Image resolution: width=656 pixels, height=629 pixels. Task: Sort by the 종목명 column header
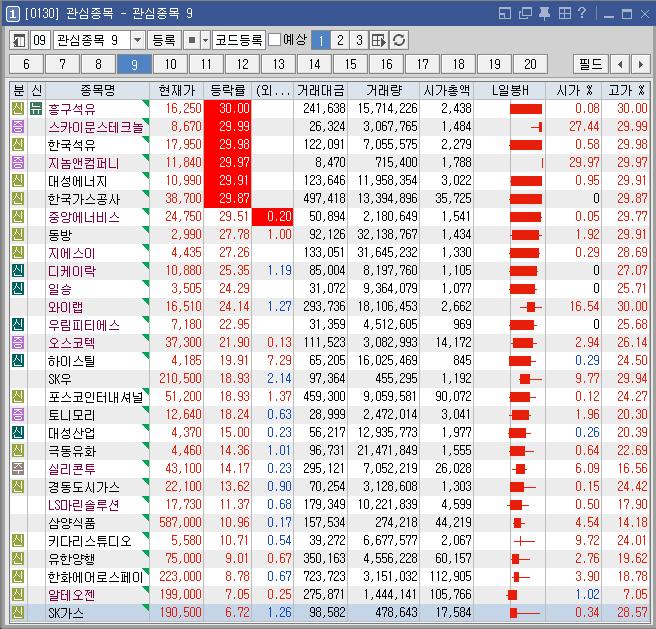tap(97, 90)
